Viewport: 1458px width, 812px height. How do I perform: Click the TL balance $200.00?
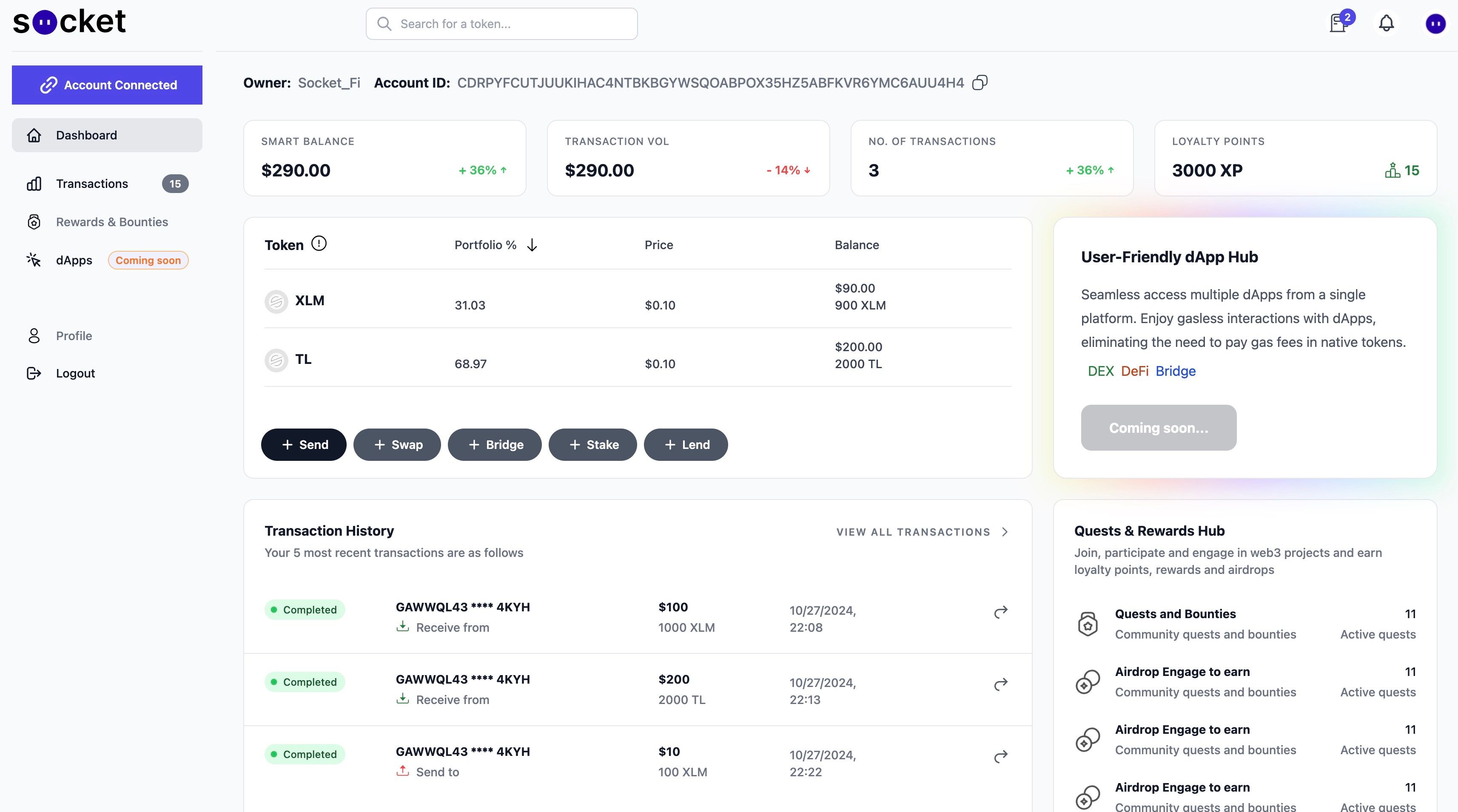(858, 347)
